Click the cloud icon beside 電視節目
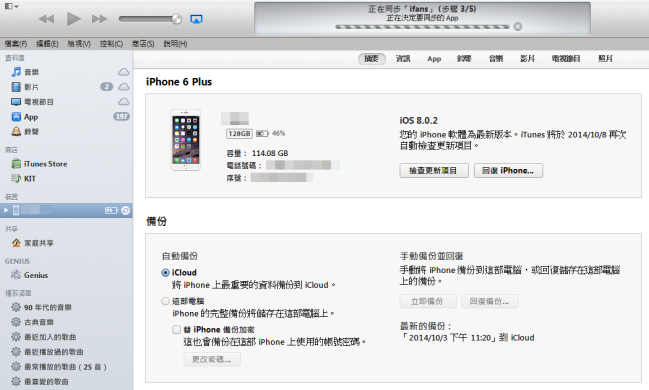The width and height of the screenshot is (649, 390). (x=124, y=102)
